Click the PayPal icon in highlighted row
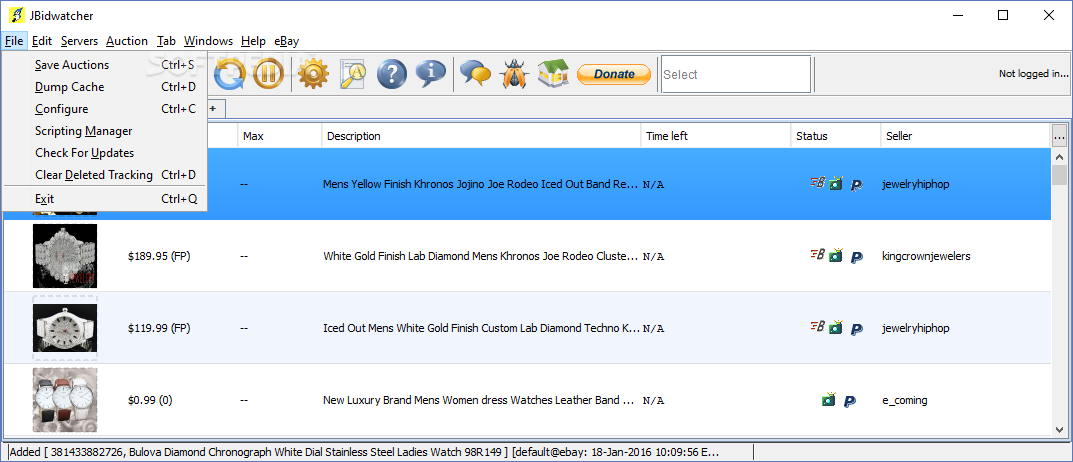Image resolution: width=1073 pixels, height=462 pixels. click(x=856, y=185)
